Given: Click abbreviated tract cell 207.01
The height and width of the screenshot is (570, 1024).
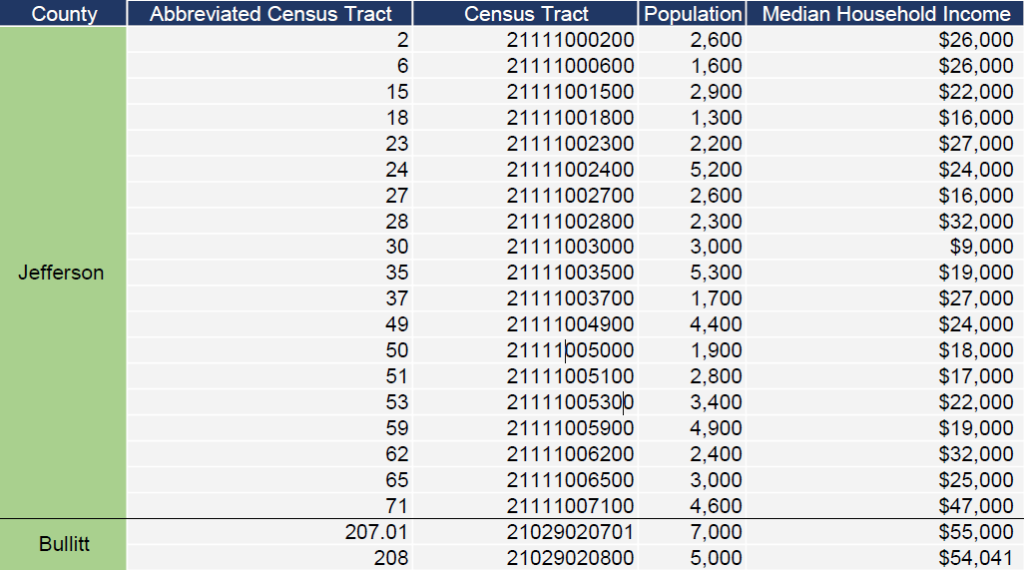Looking at the screenshot, I should coord(376,532).
